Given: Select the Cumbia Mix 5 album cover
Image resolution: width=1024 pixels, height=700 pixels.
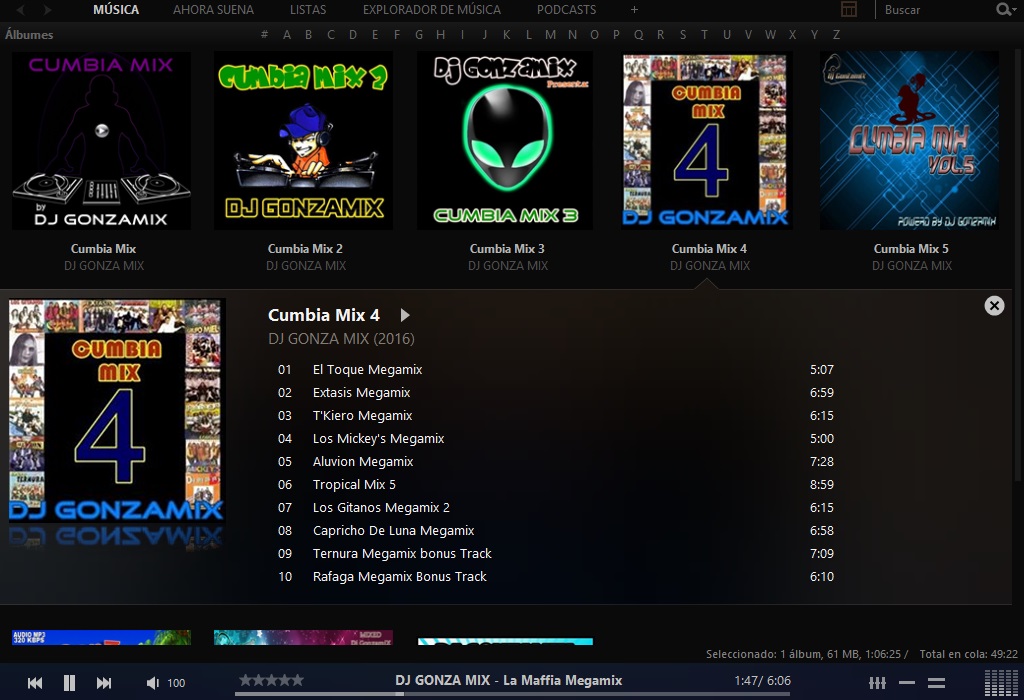Looking at the screenshot, I should coord(909,141).
